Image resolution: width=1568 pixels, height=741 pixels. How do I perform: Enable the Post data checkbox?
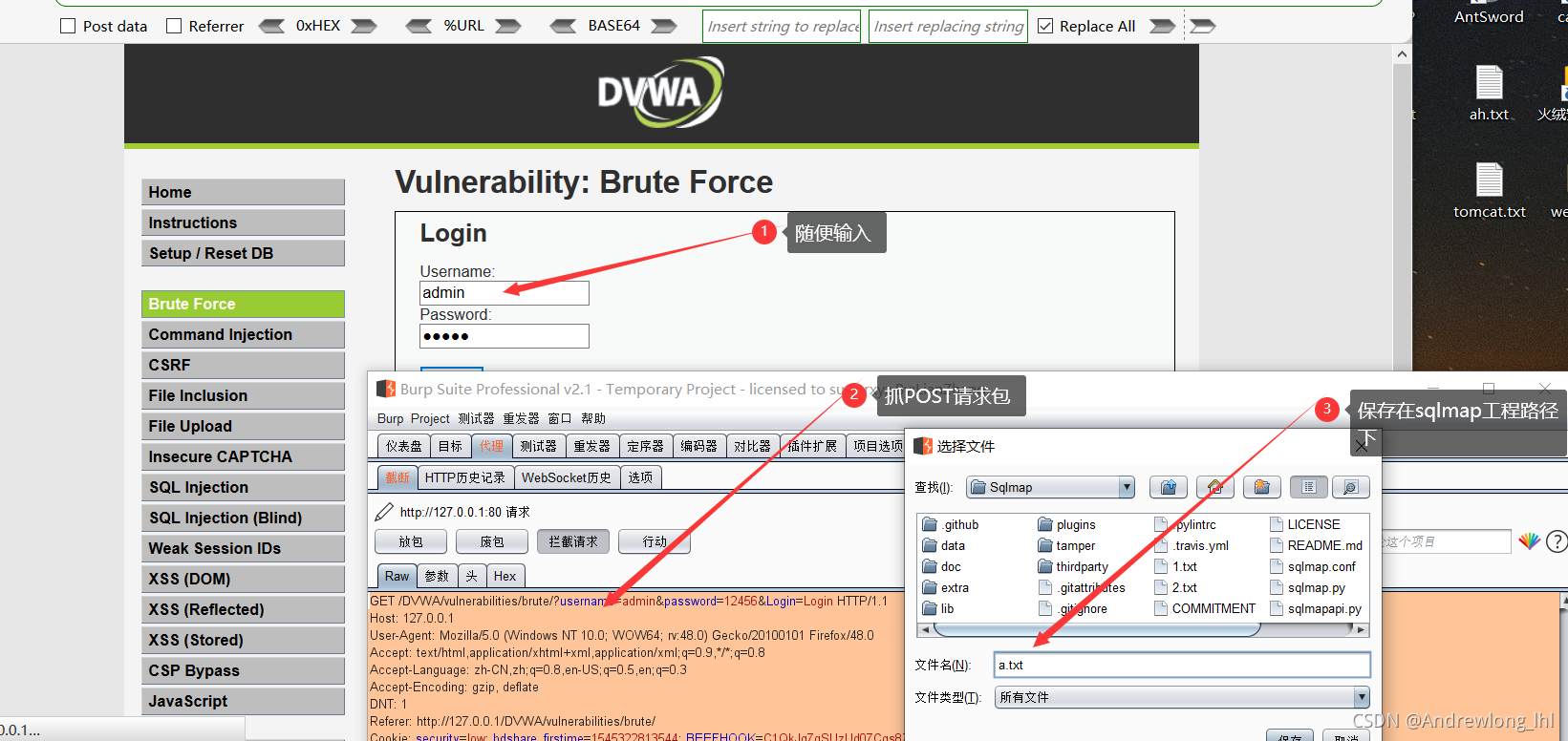pos(68,26)
